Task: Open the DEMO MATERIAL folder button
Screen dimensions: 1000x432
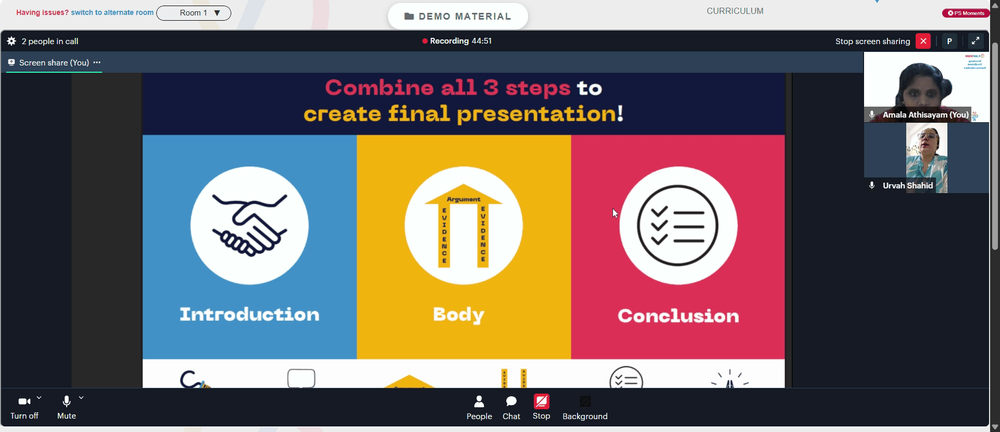Action: click(458, 17)
